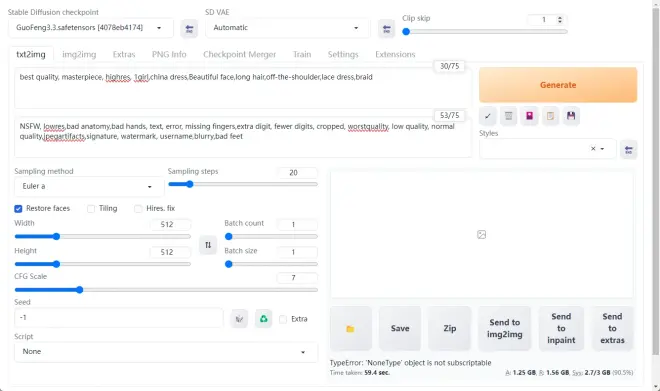The image size is (660, 391).
Task: Open the Stable Diffusion checkpoint dropdown
Action: click(90, 28)
